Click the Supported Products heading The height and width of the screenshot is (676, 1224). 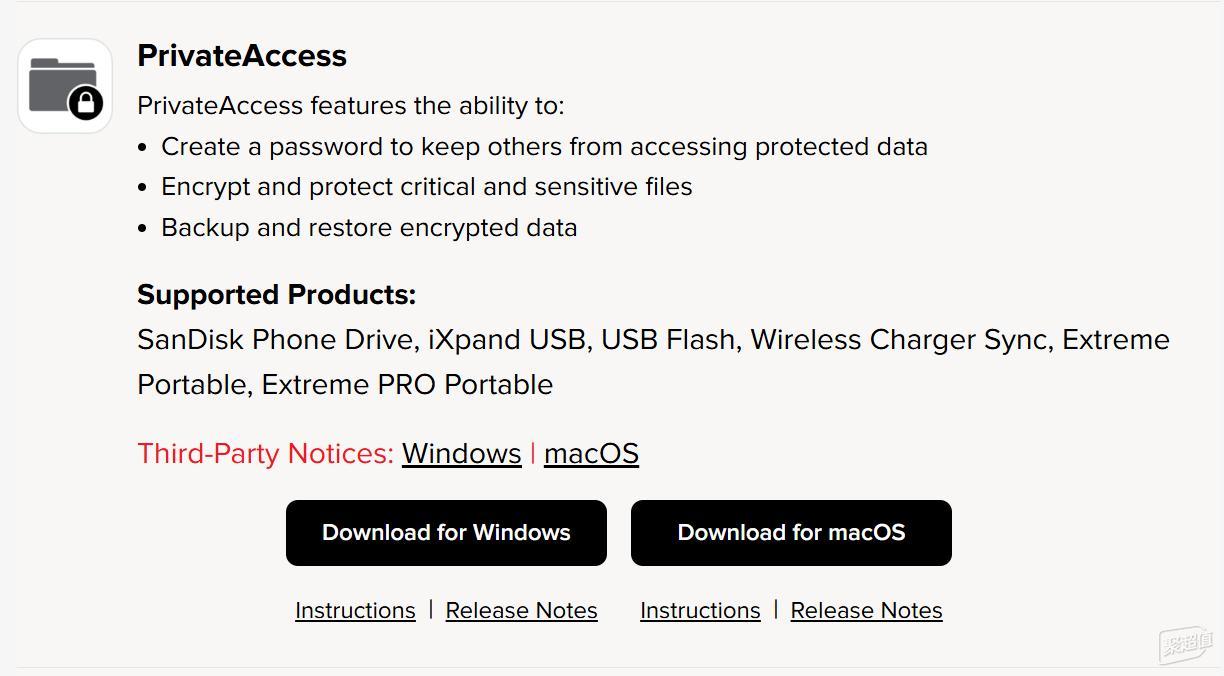[276, 295]
